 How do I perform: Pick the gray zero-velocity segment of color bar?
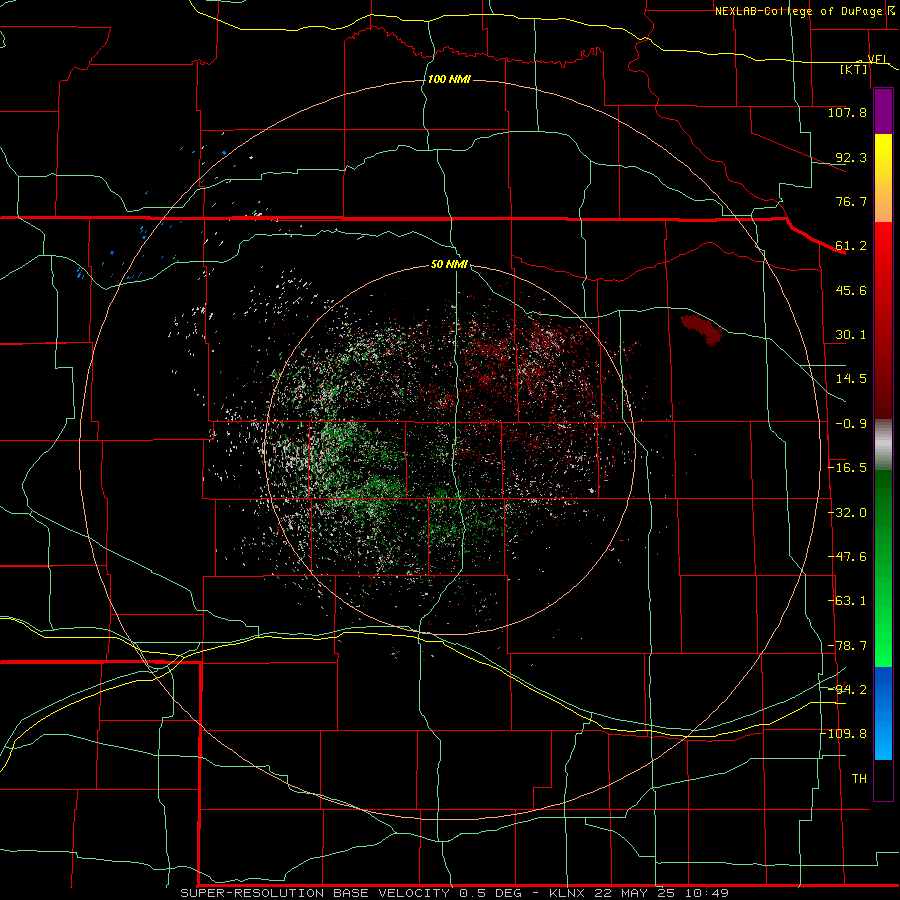click(x=883, y=445)
